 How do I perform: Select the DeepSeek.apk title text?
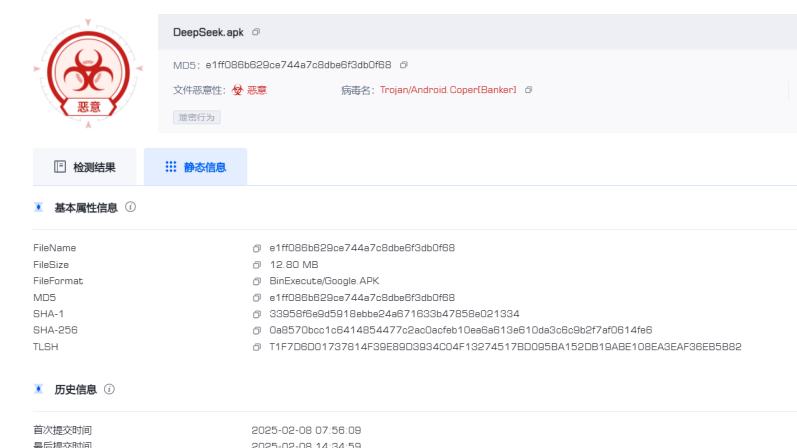point(208,32)
